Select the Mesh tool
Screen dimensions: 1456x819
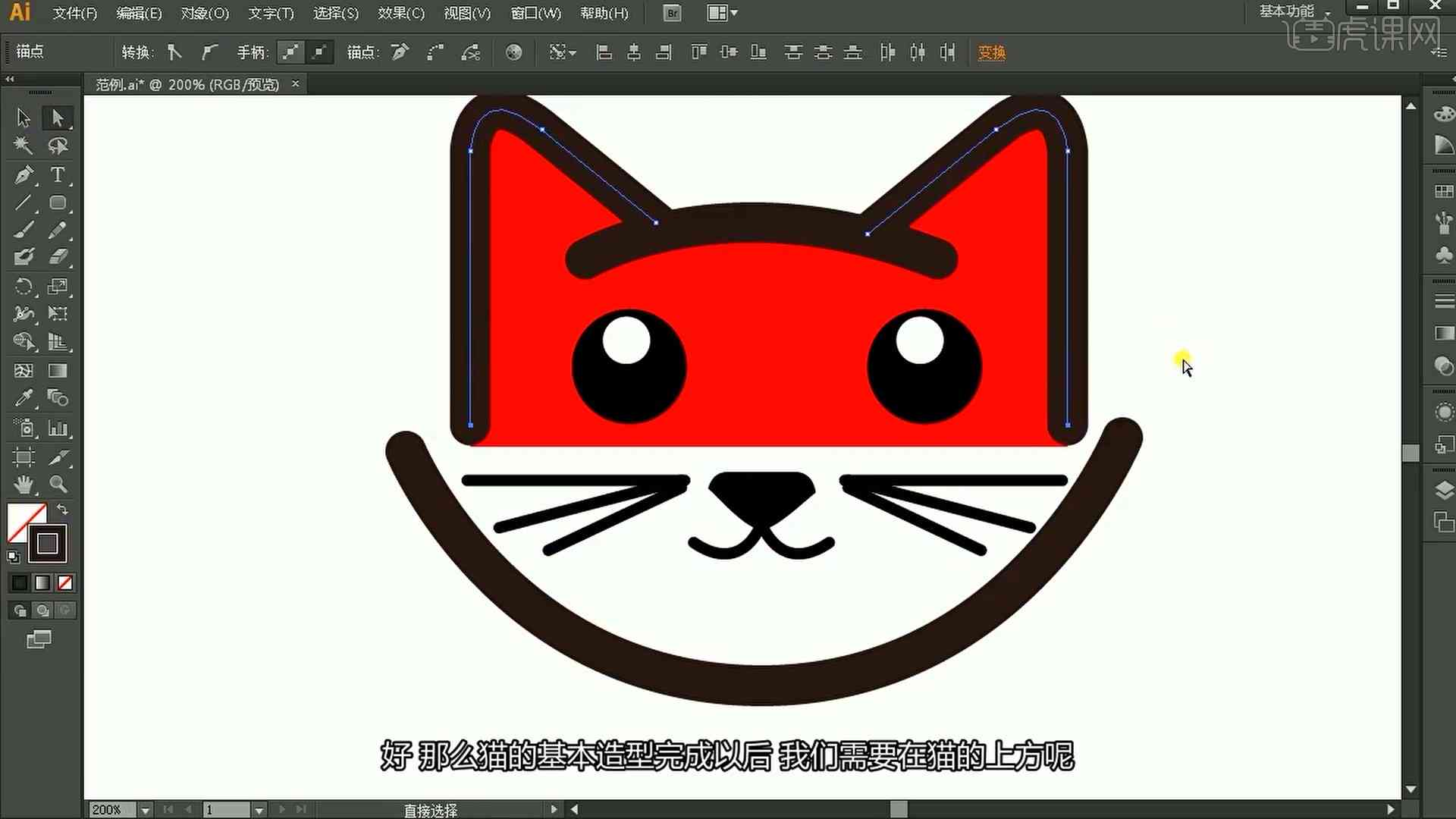[x=24, y=370]
